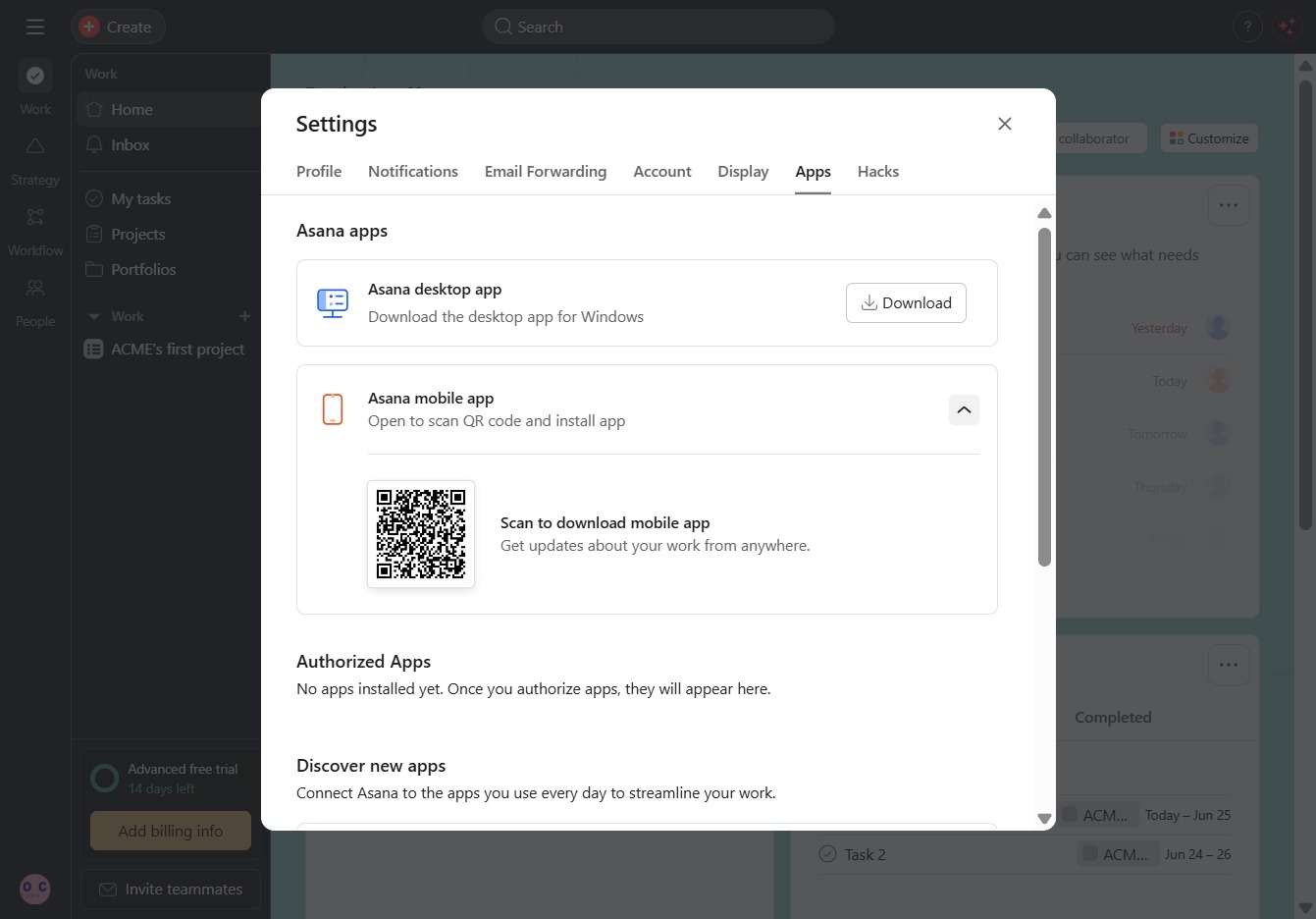Click the Asana desktop app monitor icon
This screenshot has height=919, width=1316.
click(x=333, y=302)
